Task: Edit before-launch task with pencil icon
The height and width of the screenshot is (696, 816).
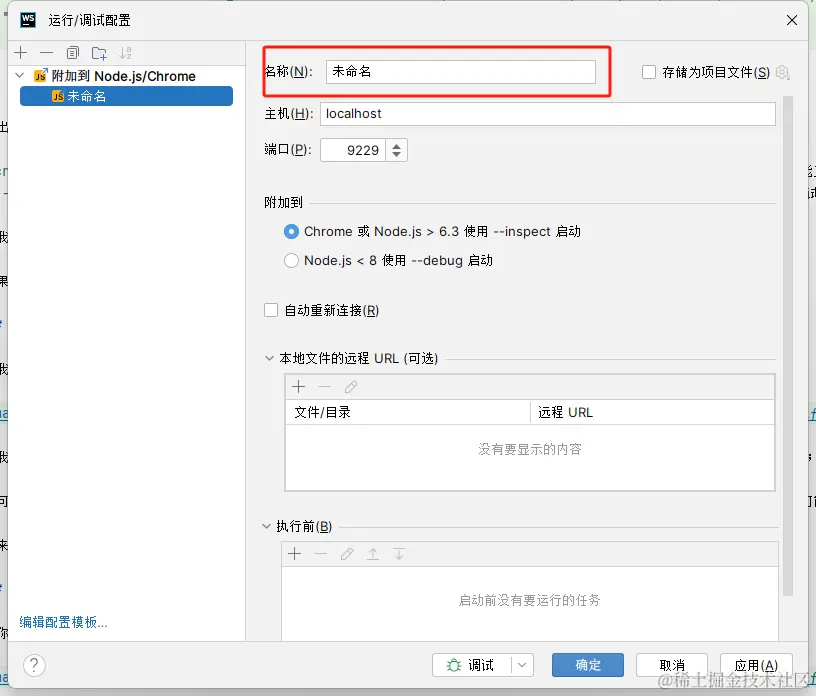Action: (347, 554)
